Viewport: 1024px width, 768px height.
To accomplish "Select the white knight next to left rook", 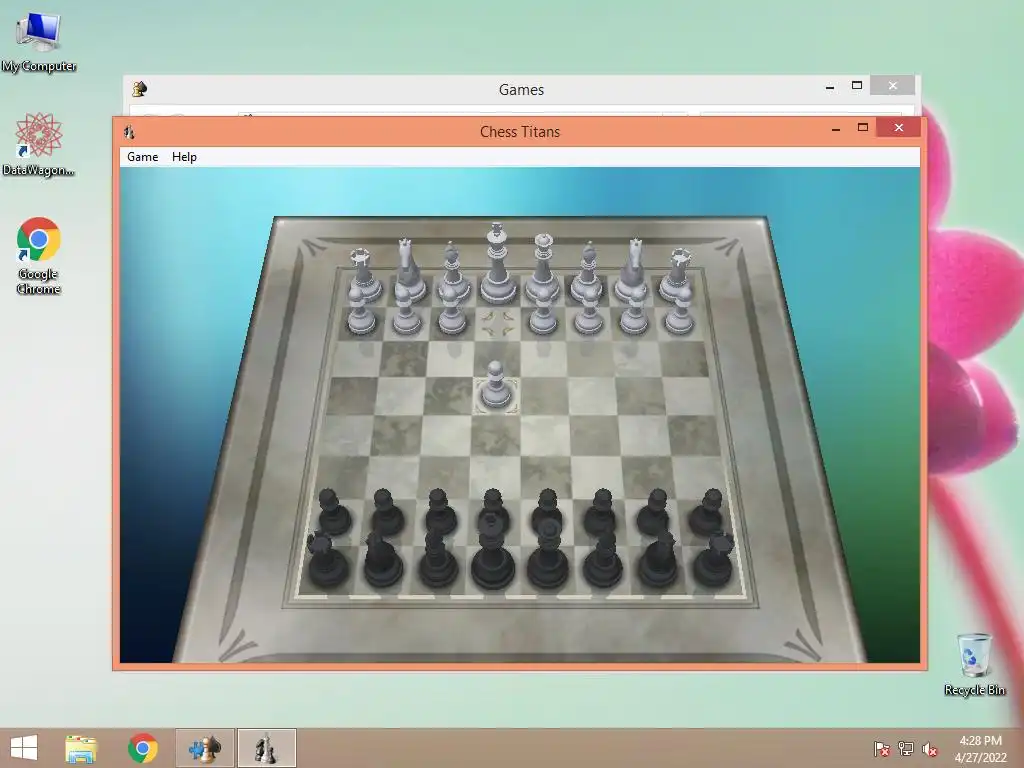I will click(x=407, y=271).
